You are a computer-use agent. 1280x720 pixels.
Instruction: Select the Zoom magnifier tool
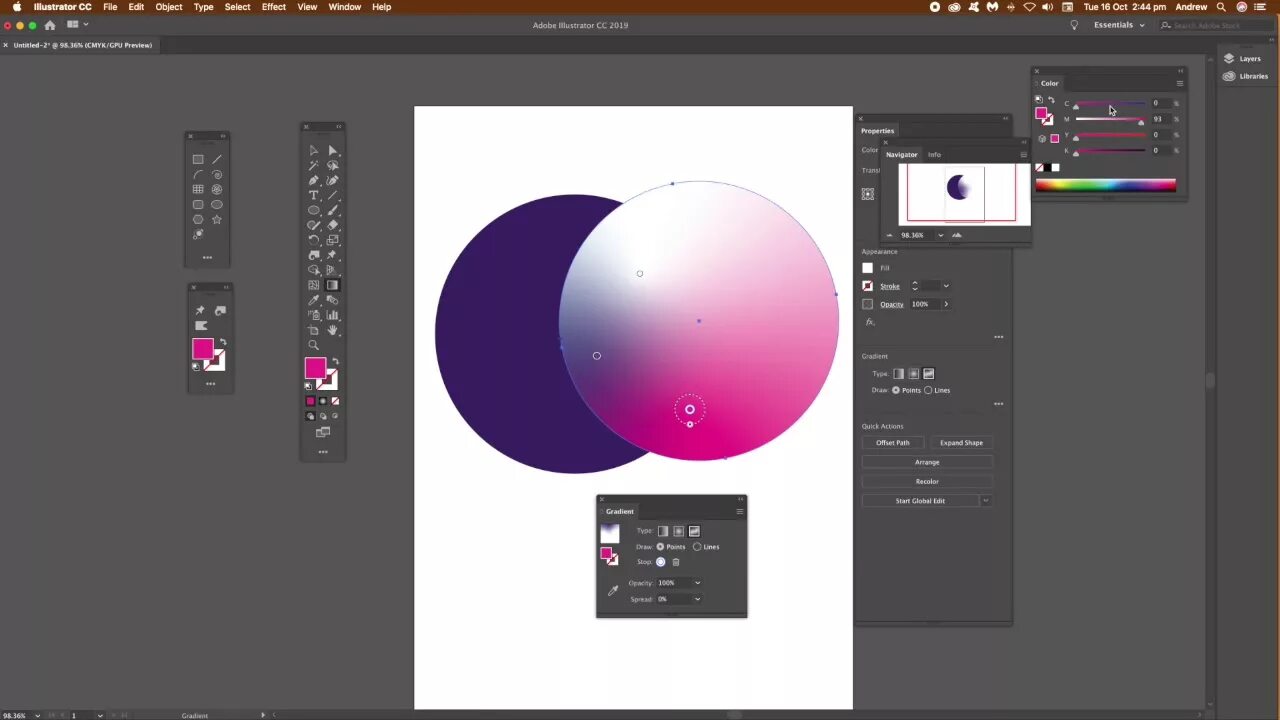313,345
